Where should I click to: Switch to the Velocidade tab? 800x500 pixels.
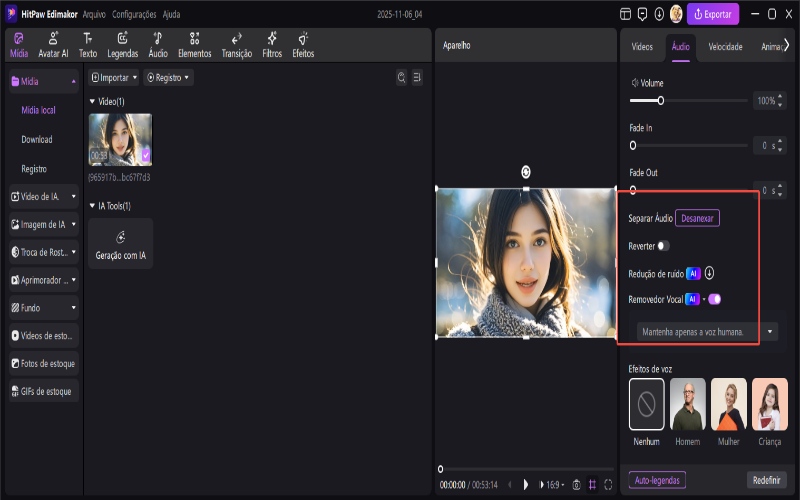point(725,46)
